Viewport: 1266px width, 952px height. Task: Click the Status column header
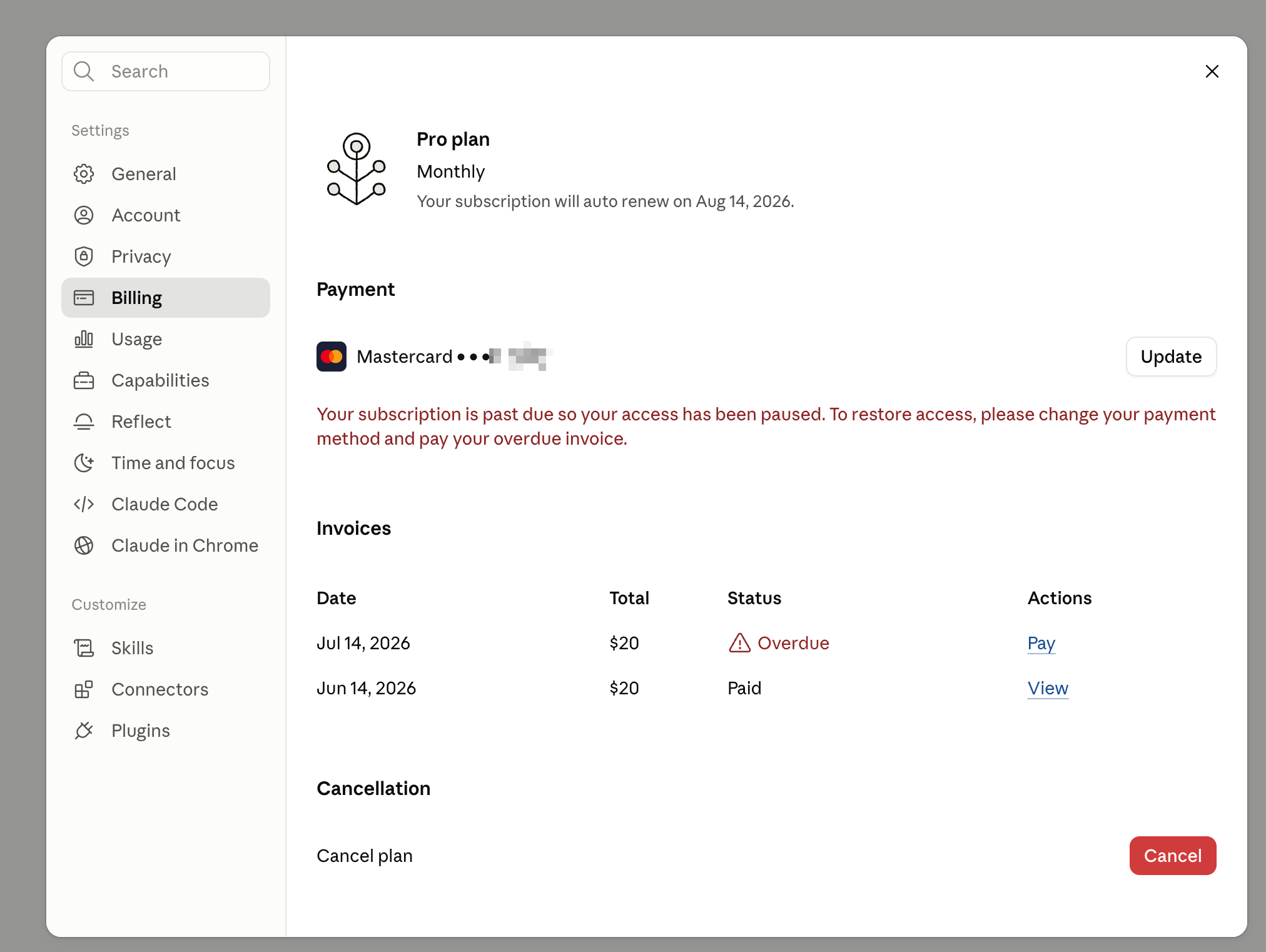[x=754, y=598]
